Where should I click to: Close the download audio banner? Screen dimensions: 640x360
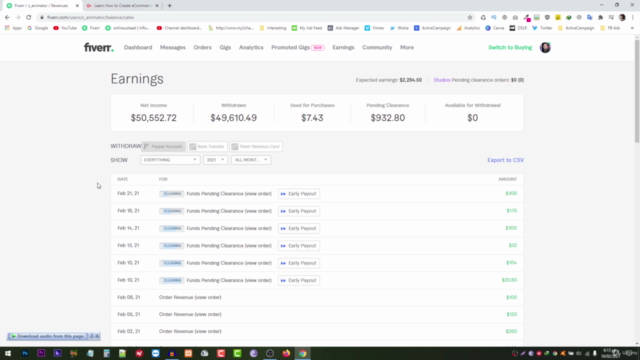tap(97, 336)
